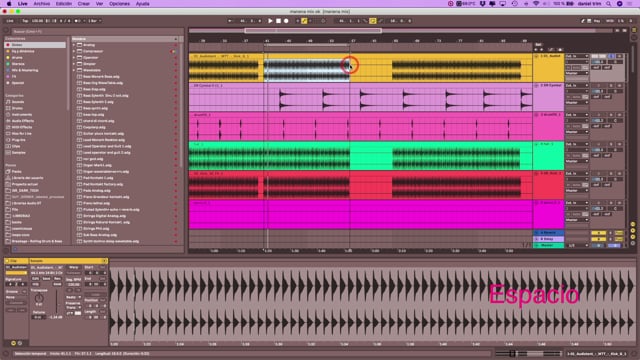Expand the Operator folder
This screenshot has width=640, height=360.
point(74,58)
